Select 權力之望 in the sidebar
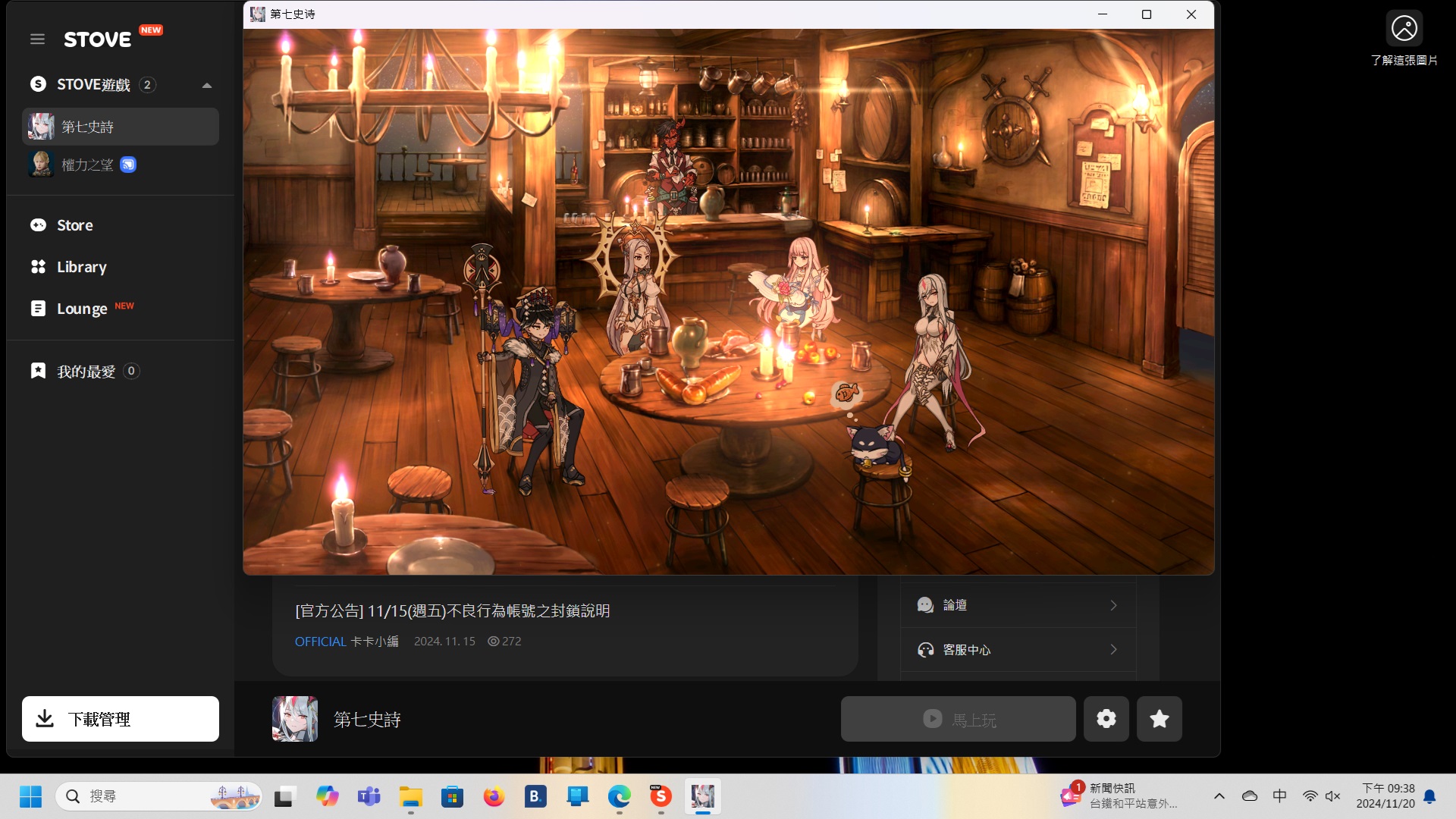1456x819 pixels. (121, 165)
